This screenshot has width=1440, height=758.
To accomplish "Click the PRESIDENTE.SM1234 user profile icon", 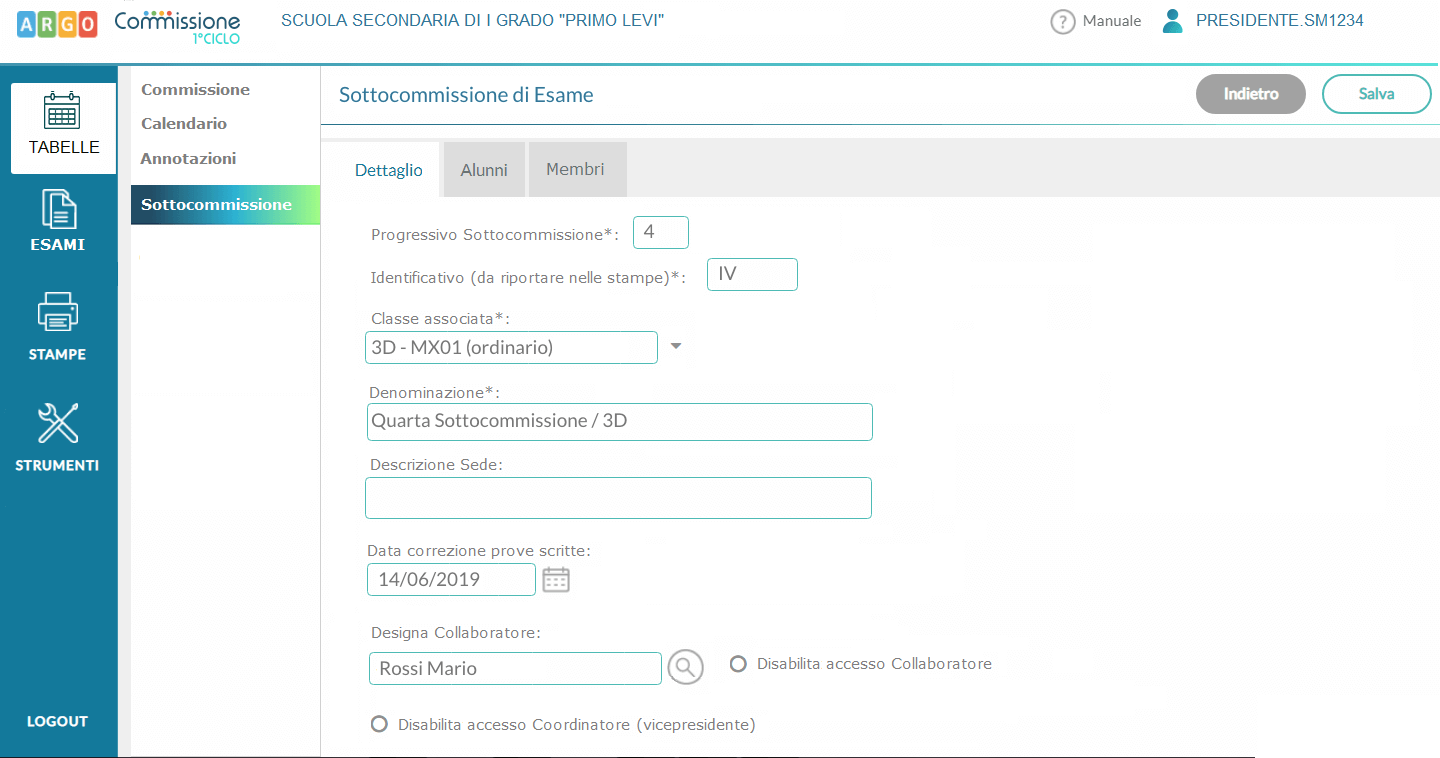I will 1173,21.
